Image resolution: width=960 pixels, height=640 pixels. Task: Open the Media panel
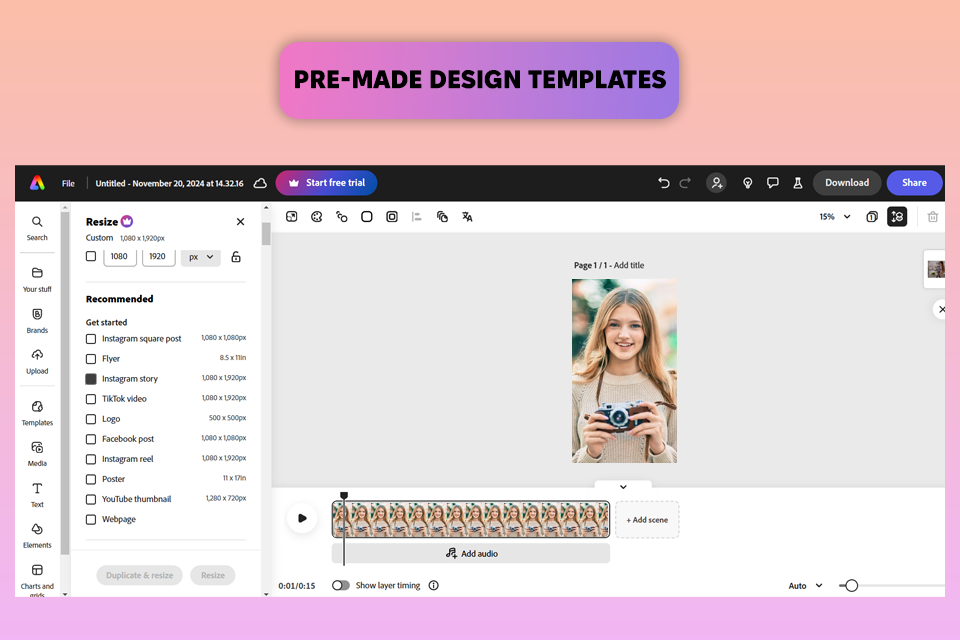(37, 454)
